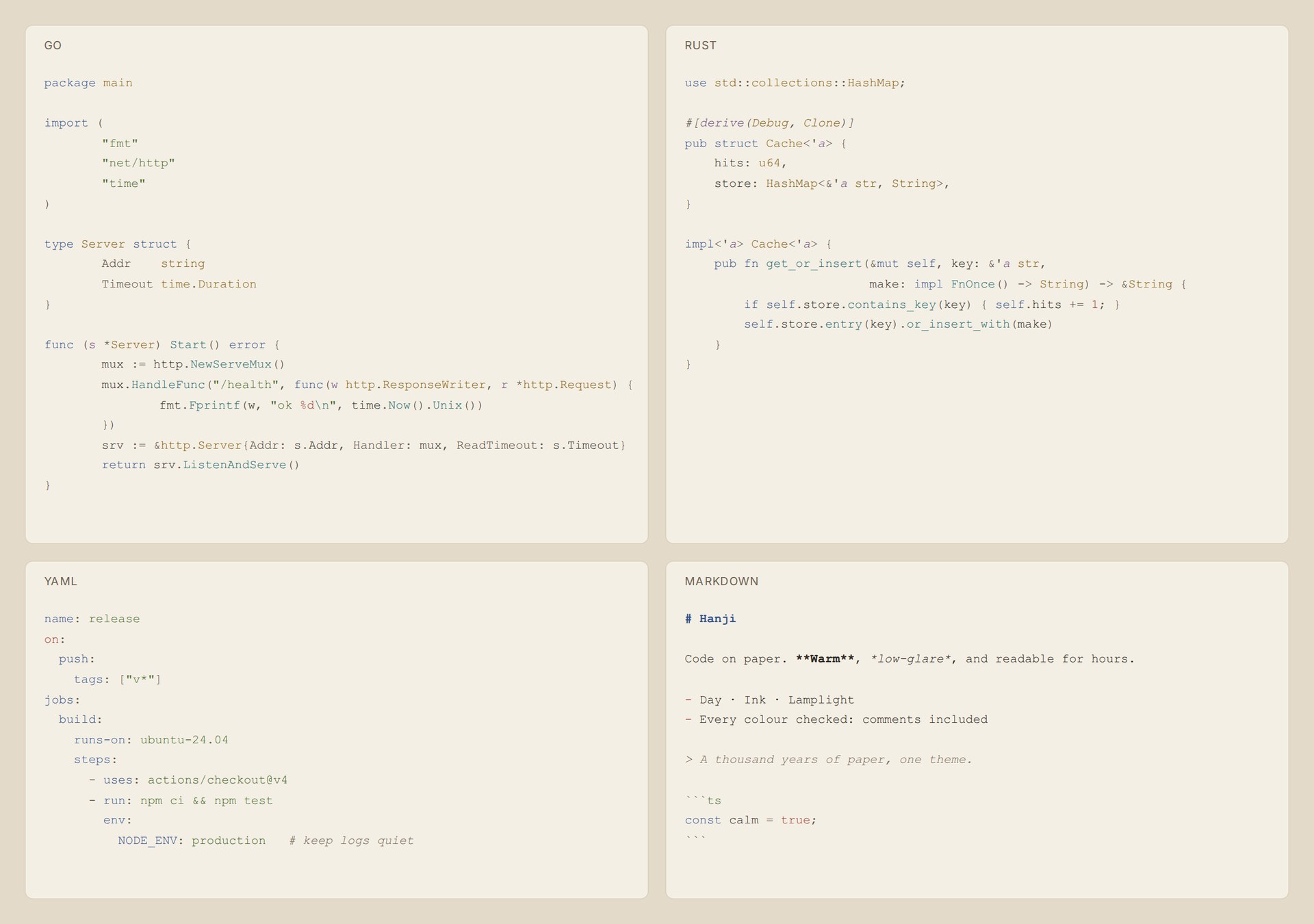Click '# keep logs quiet' comment
This screenshot has width=1314, height=924.
tap(351, 840)
